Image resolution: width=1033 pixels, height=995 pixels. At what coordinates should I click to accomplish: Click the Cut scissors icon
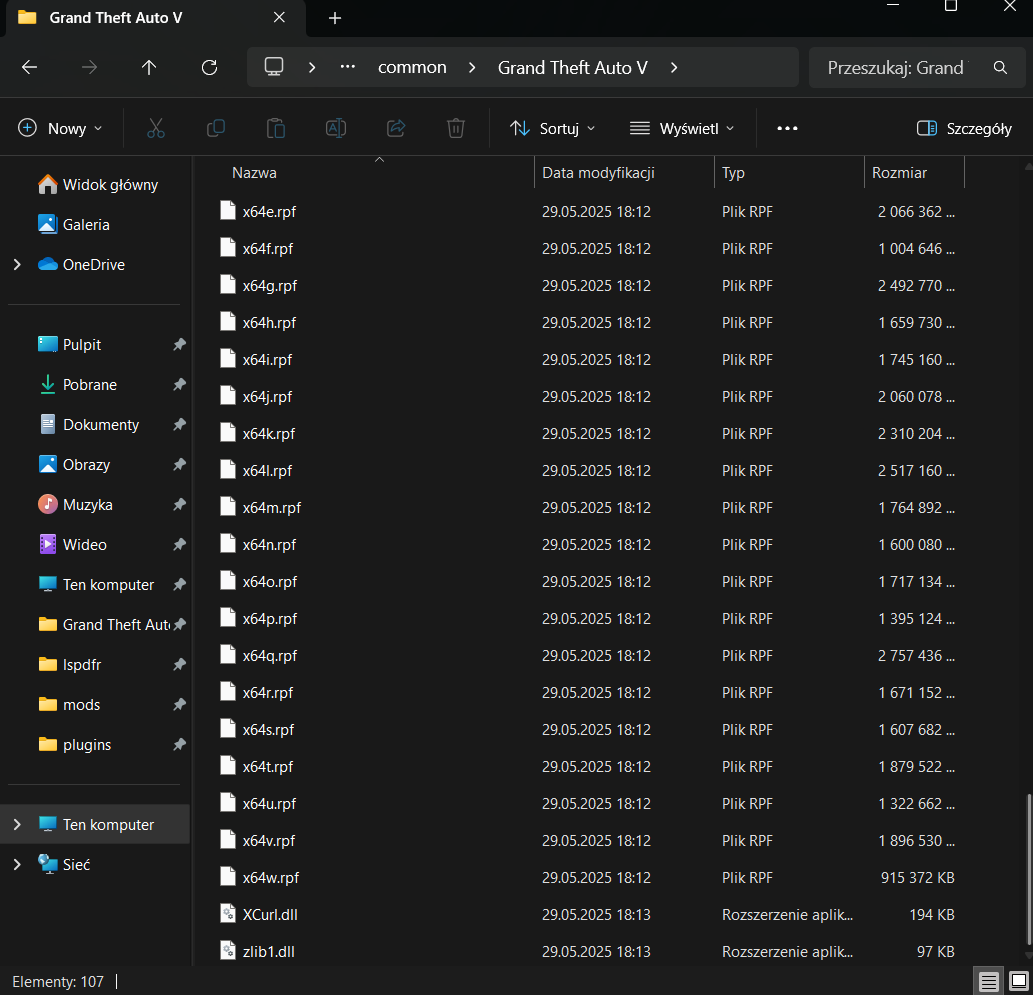[155, 128]
